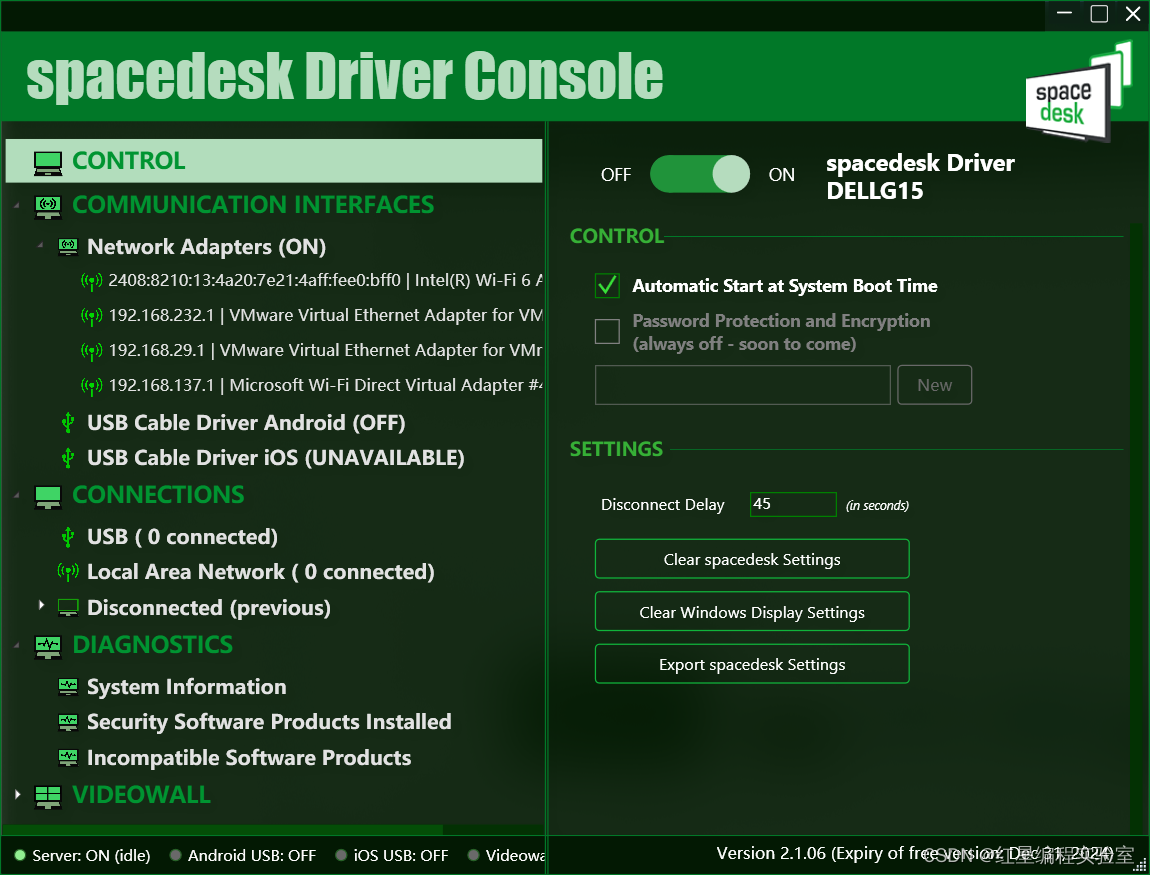Click USB icon beside USB (0 connected)
The height and width of the screenshot is (875, 1150).
68,538
